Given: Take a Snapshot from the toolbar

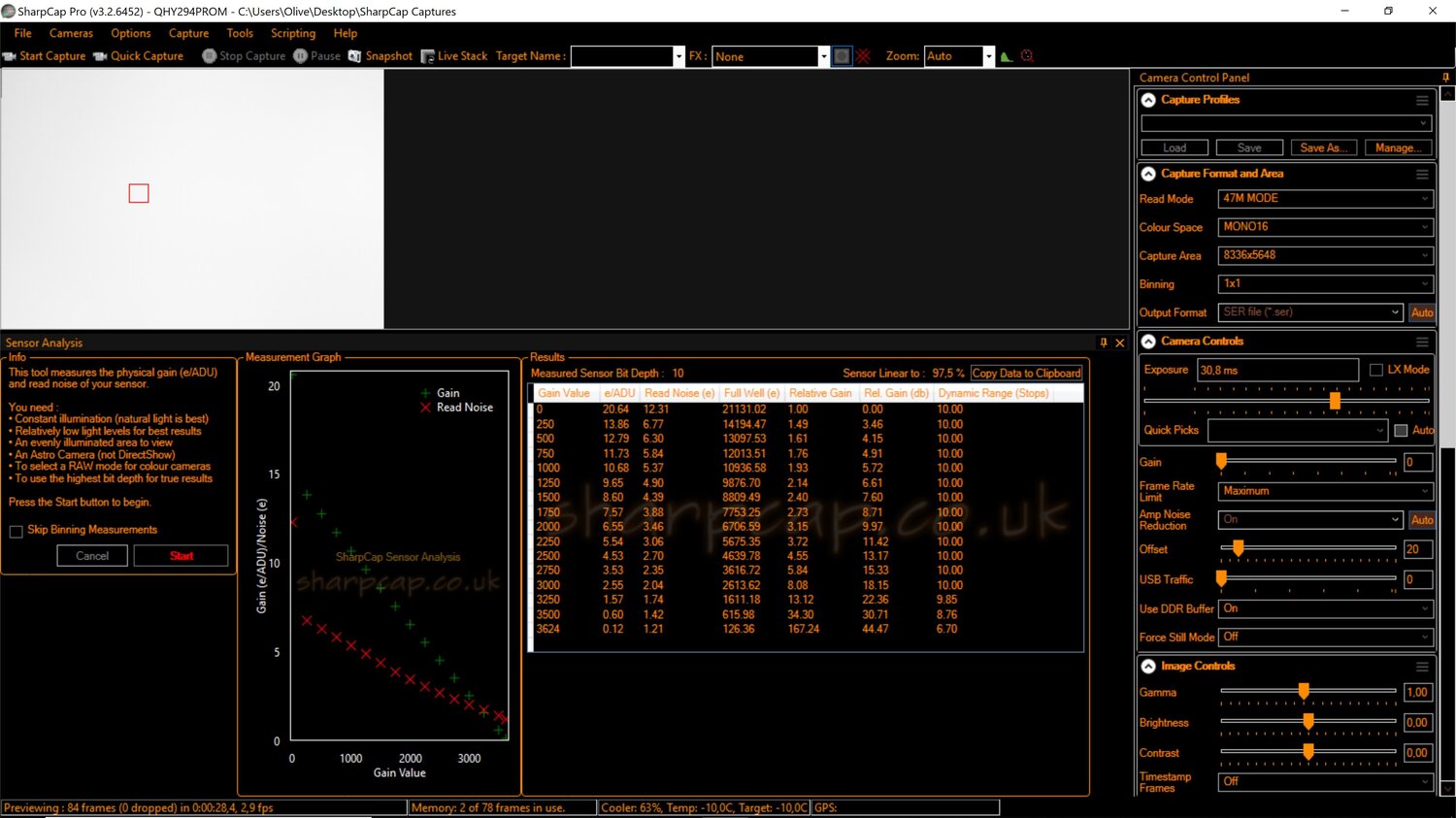Looking at the screenshot, I should (381, 56).
